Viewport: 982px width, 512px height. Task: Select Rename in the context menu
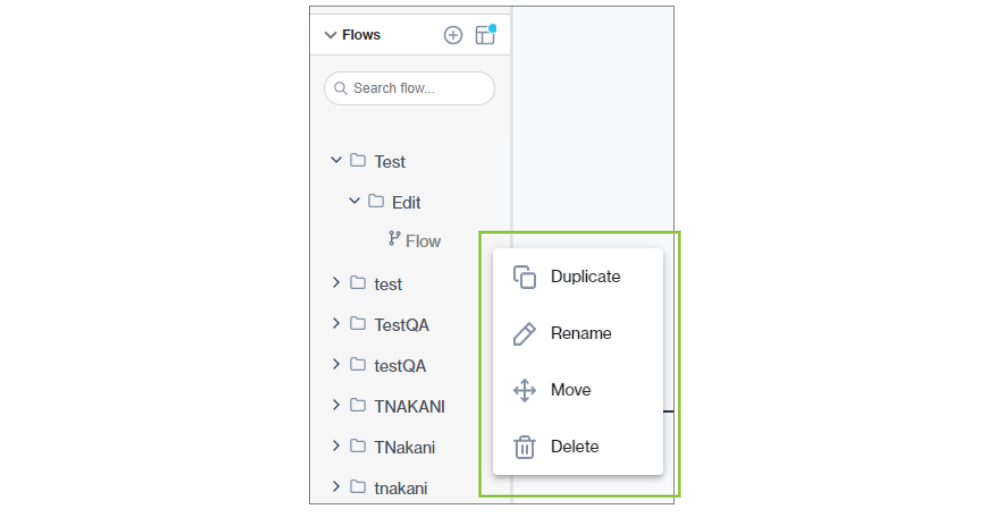tap(581, 334)
